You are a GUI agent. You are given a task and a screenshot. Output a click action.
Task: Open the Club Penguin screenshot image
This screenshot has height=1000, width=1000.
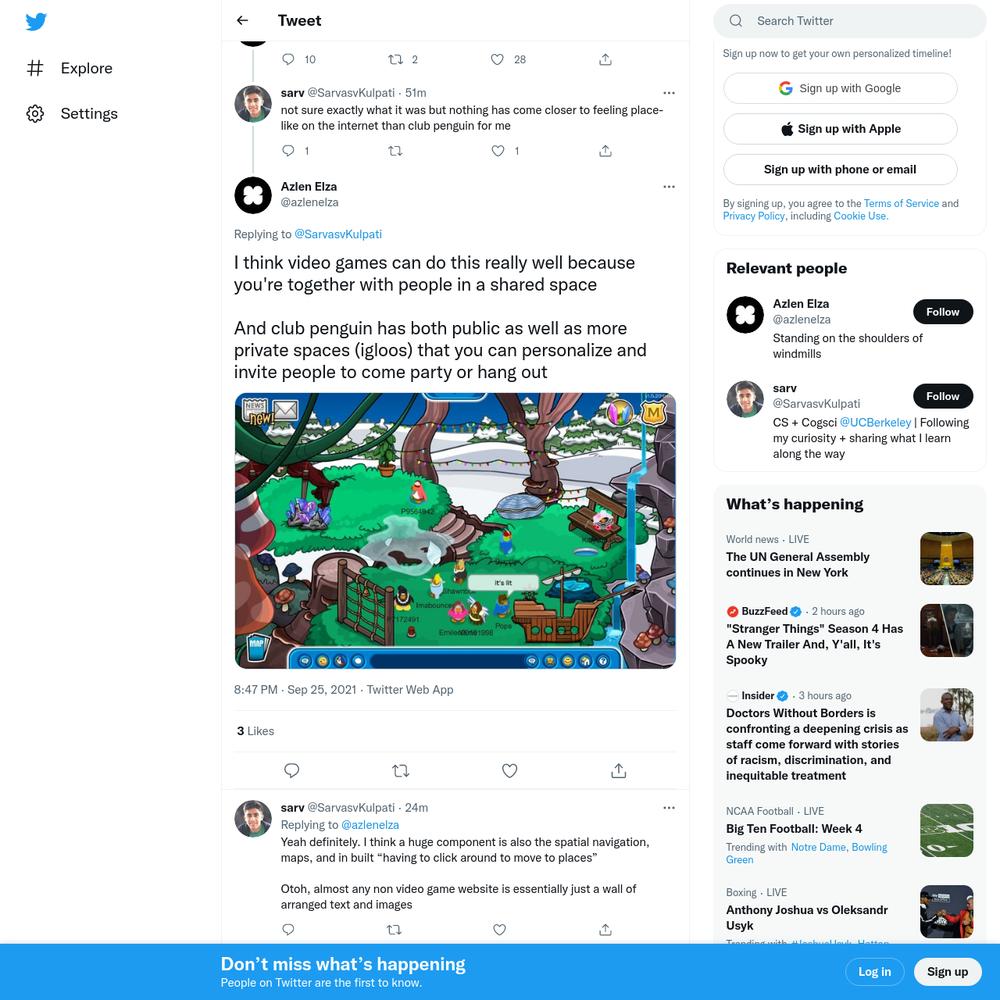point(455,531)
